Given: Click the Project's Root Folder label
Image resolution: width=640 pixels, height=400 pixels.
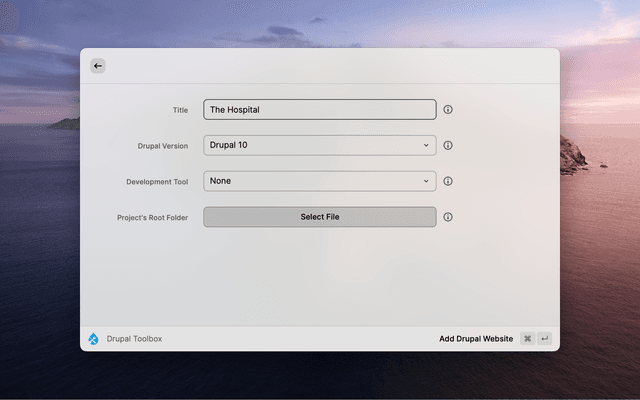Looking at the screenshot, I should tap(152, 217).
